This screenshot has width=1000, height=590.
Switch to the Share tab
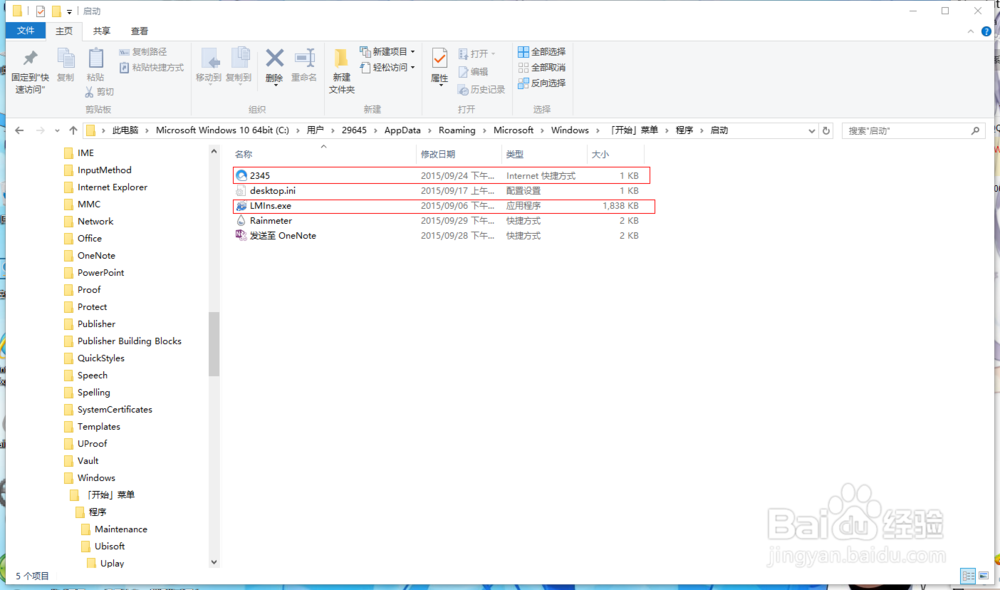(x=101, y=31)
